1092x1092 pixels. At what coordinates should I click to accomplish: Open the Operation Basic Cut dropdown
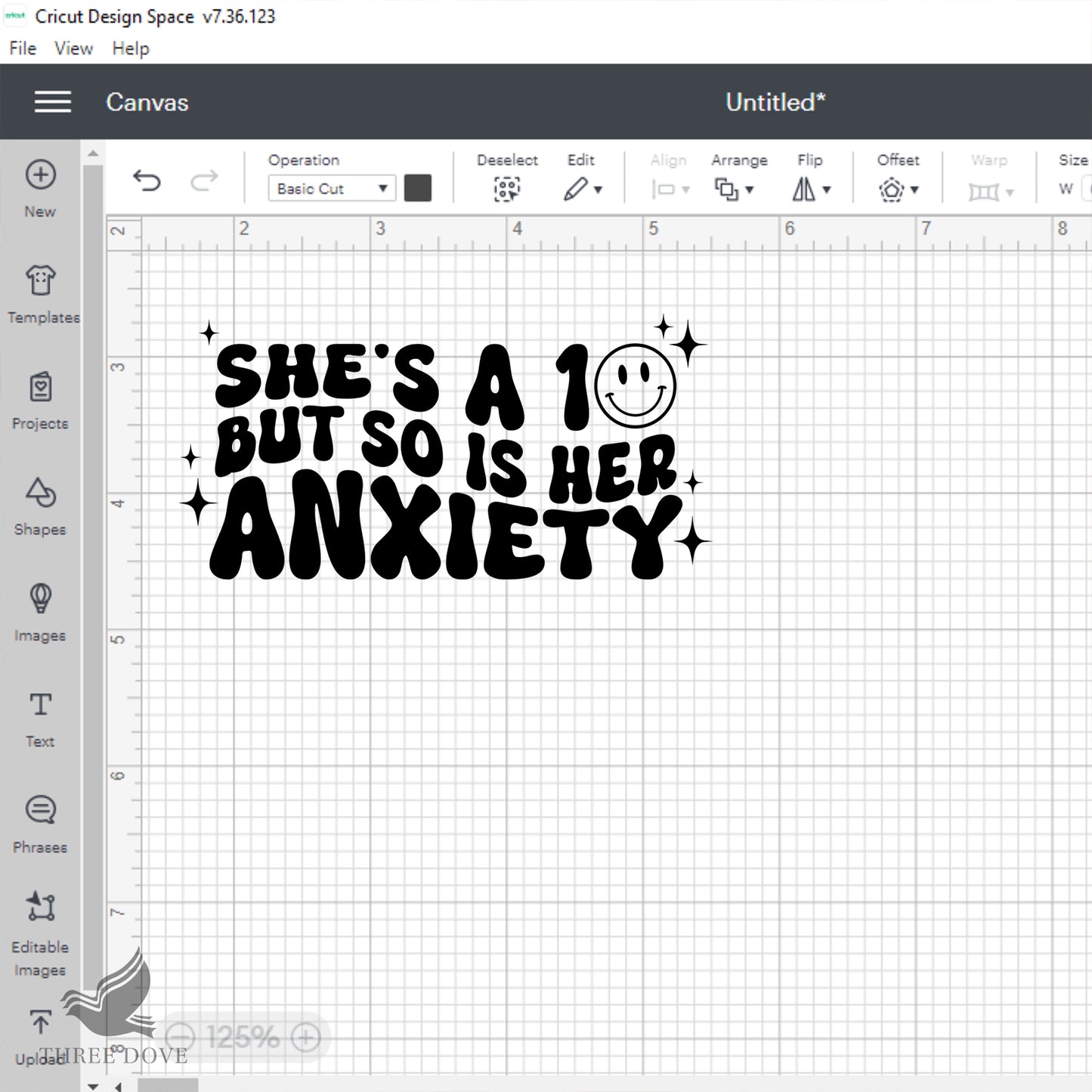(x=332, y=188)
